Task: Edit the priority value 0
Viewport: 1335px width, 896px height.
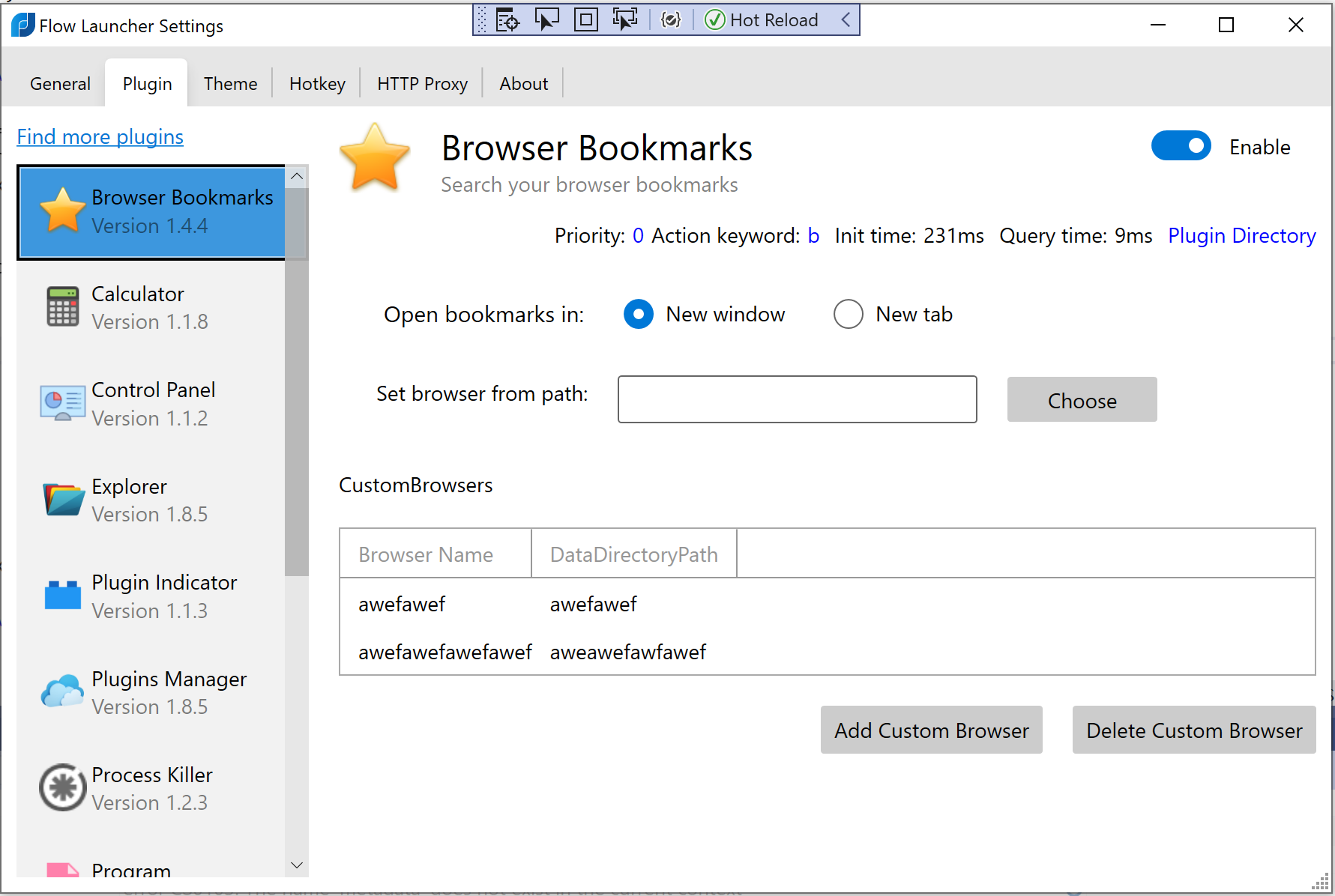Action: coord(638,236)
